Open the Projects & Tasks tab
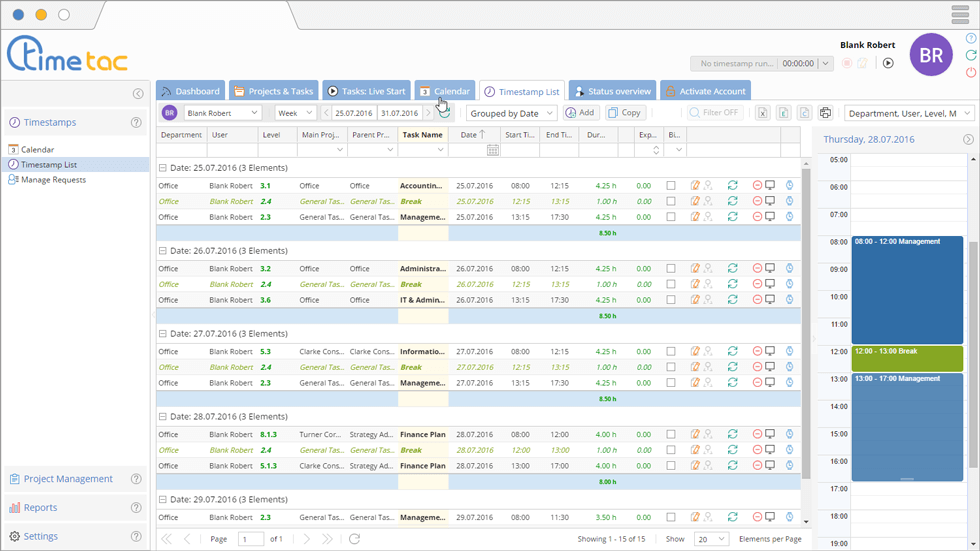The height and width of the screenshot is (551, 980). point(274,91)
